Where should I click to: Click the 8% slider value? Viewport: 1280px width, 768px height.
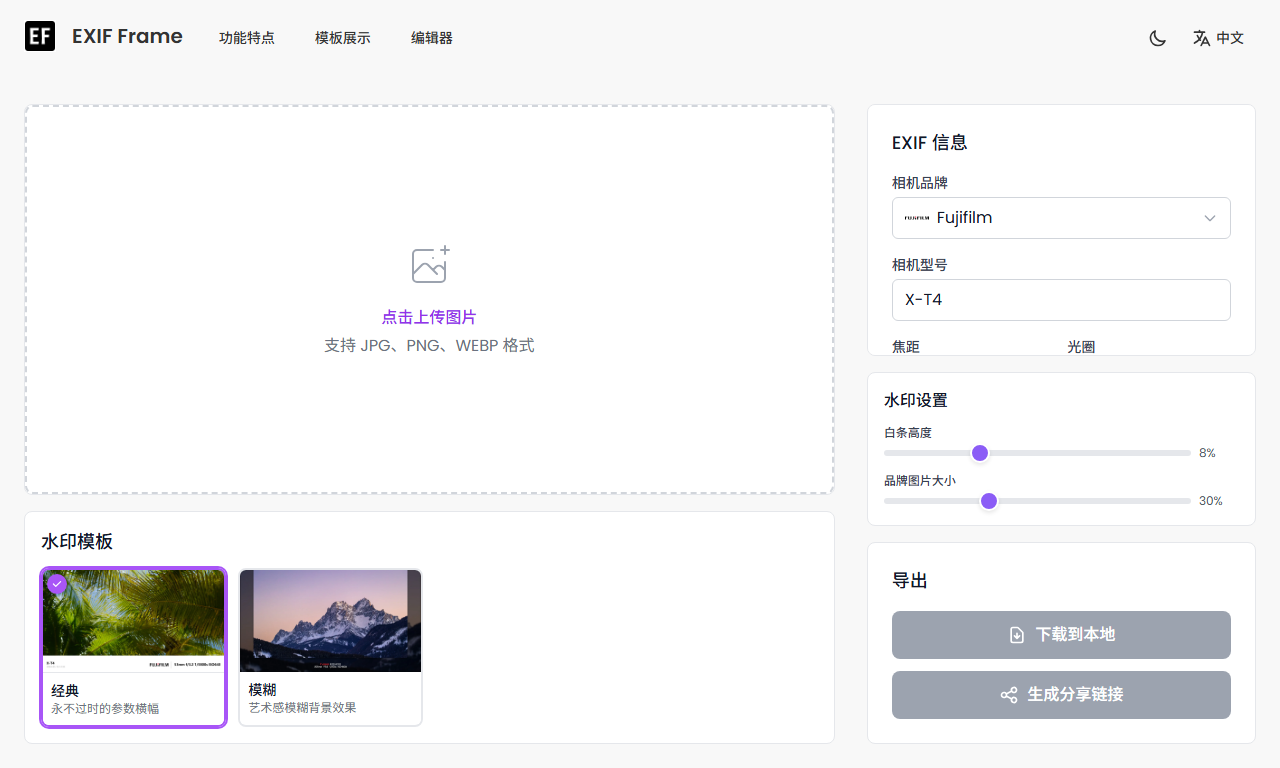point(1207,453)
